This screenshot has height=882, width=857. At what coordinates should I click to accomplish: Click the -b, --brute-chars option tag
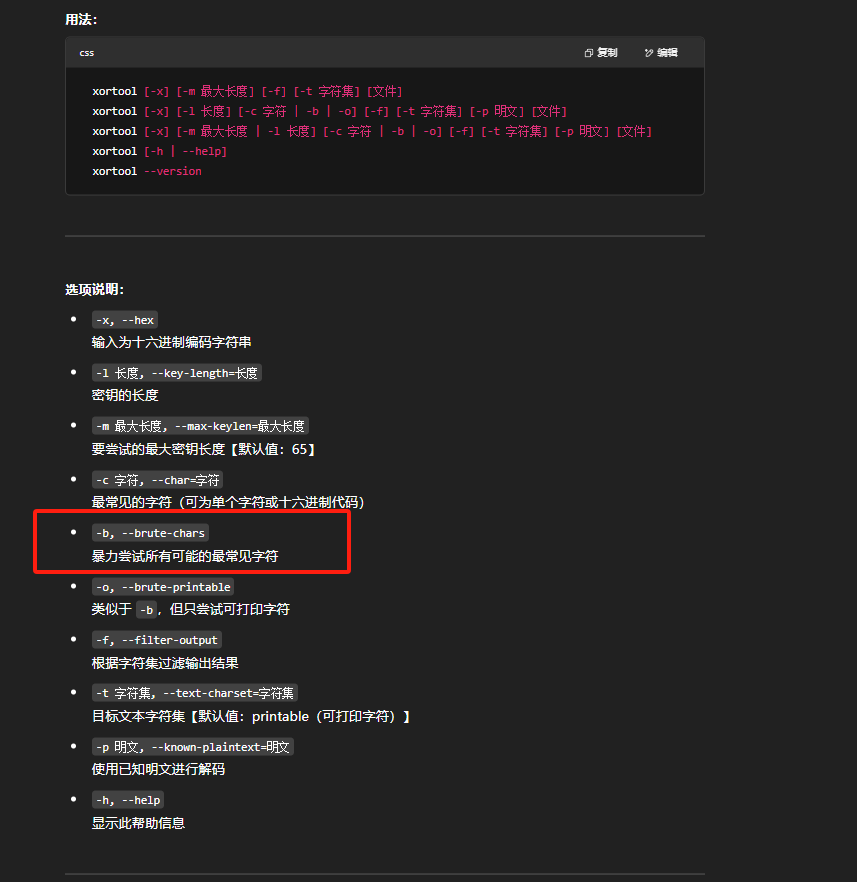tap(150, 533)
